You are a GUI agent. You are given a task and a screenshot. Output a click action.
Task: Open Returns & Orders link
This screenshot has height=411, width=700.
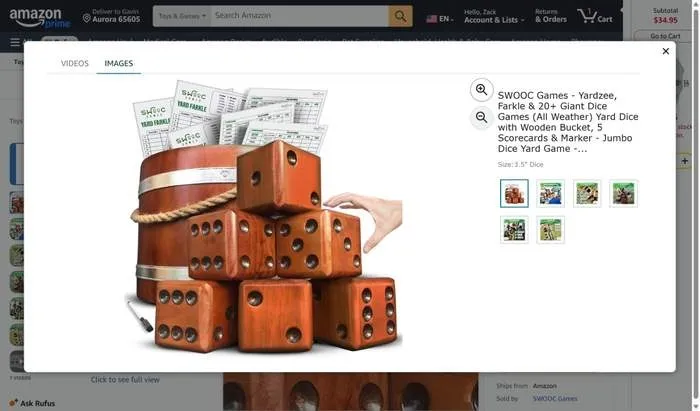(x=550, y=16)
